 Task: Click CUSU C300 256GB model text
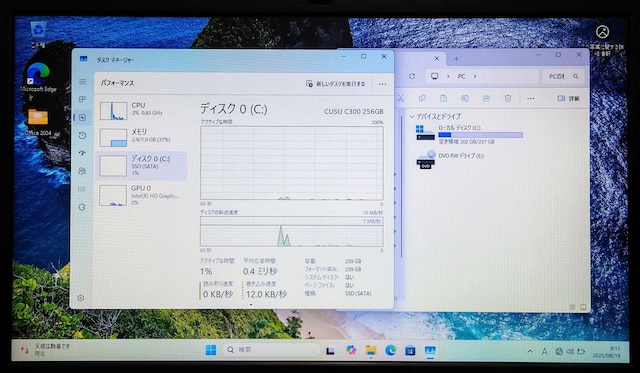point(353,111)
